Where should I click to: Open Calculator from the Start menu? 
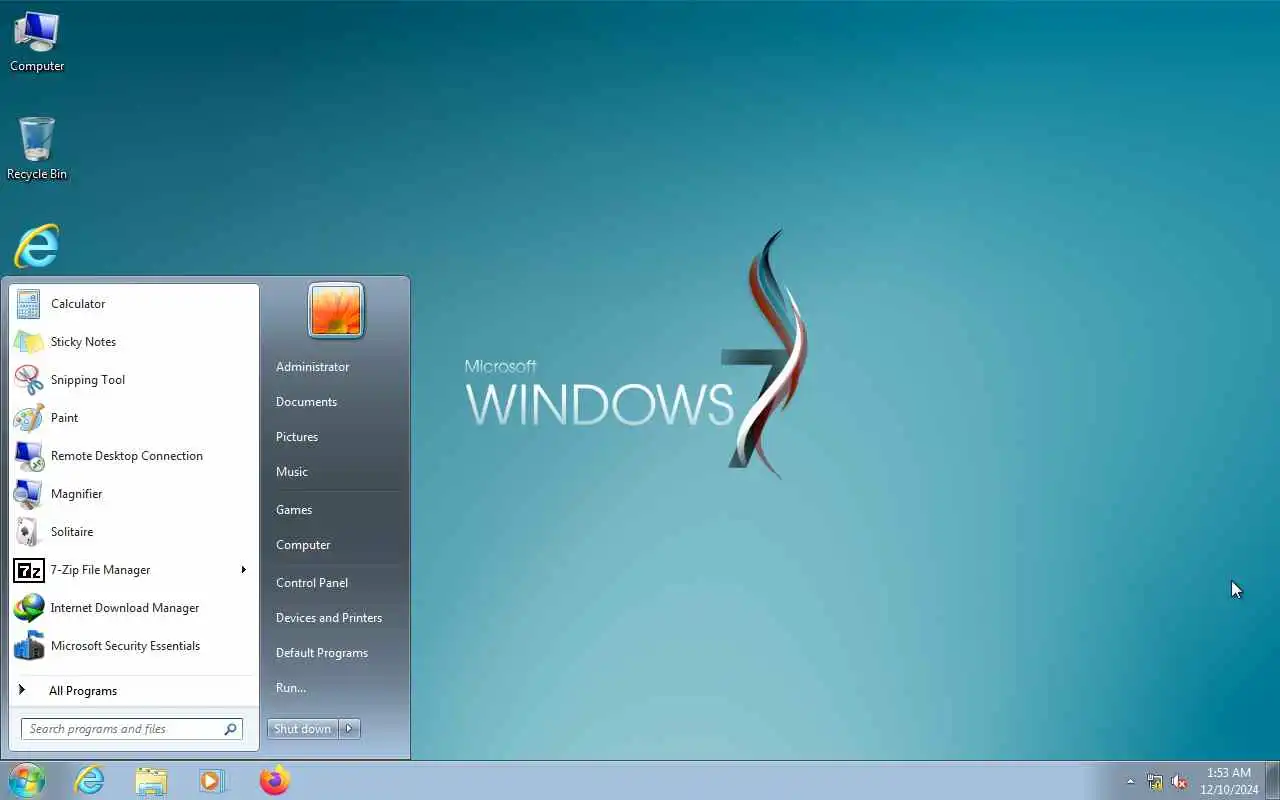pyautogui.click(x=134, y=304)
